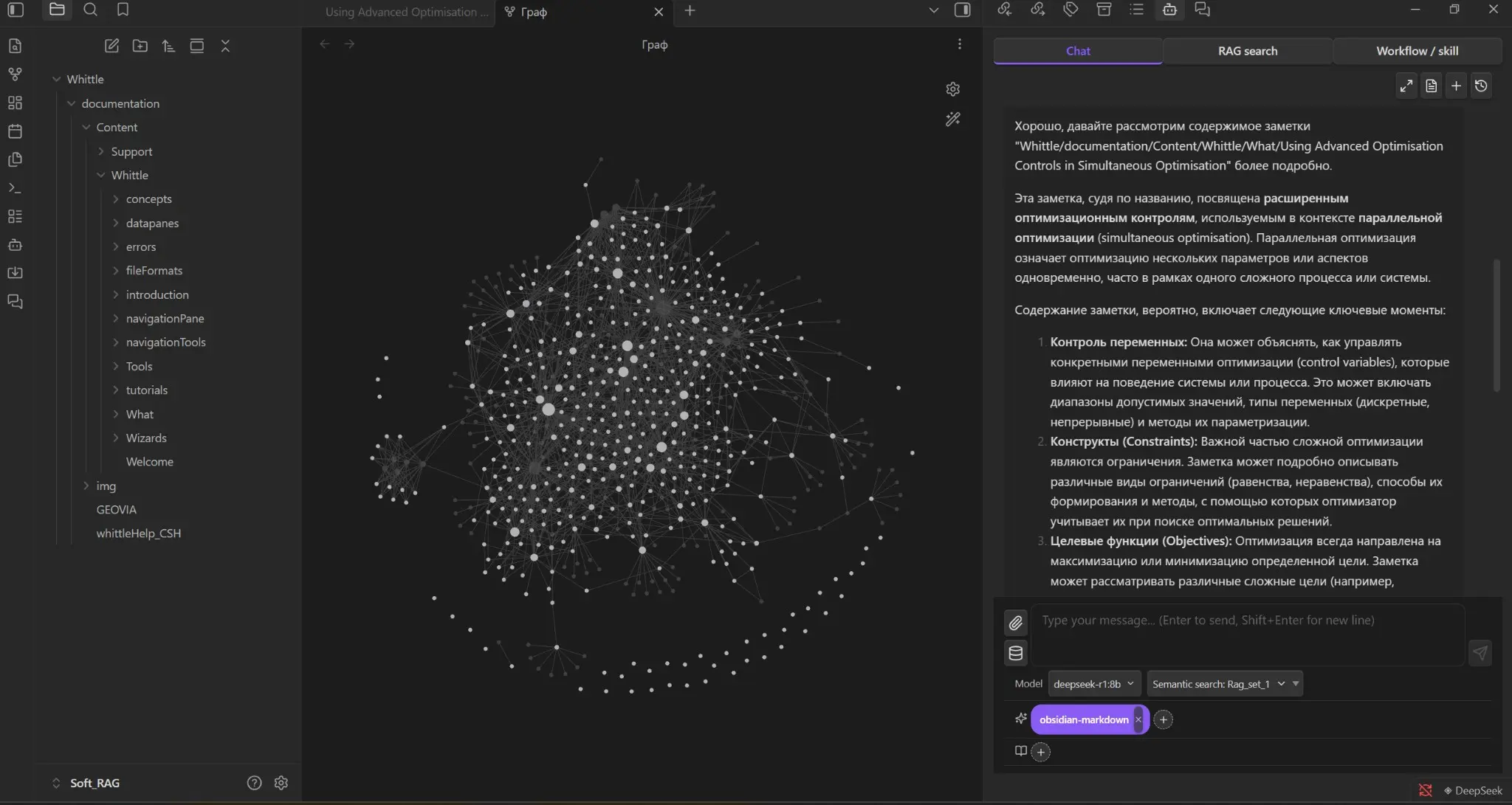1512x805 pixels.
Task: Open the bookmarks icon
Action: click(123, 10)
